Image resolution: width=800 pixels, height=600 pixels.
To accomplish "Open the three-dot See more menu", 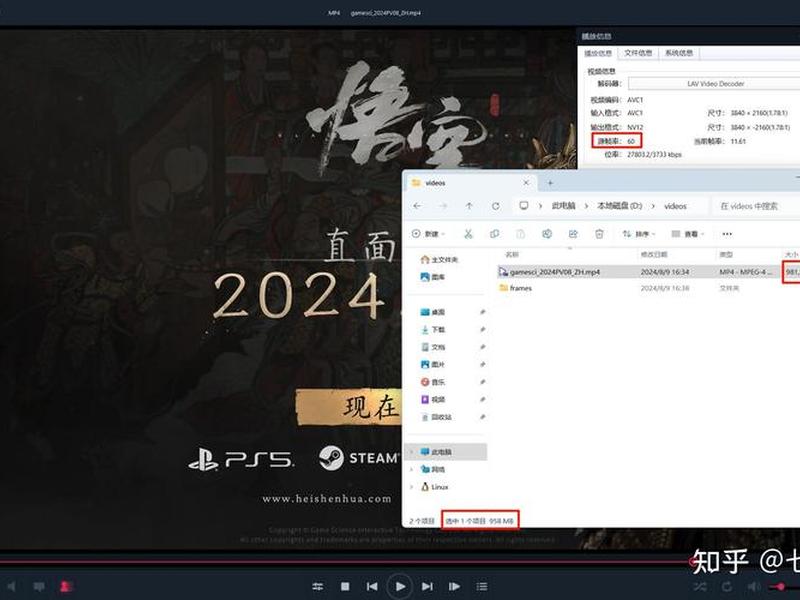I will tap(727, 234).
